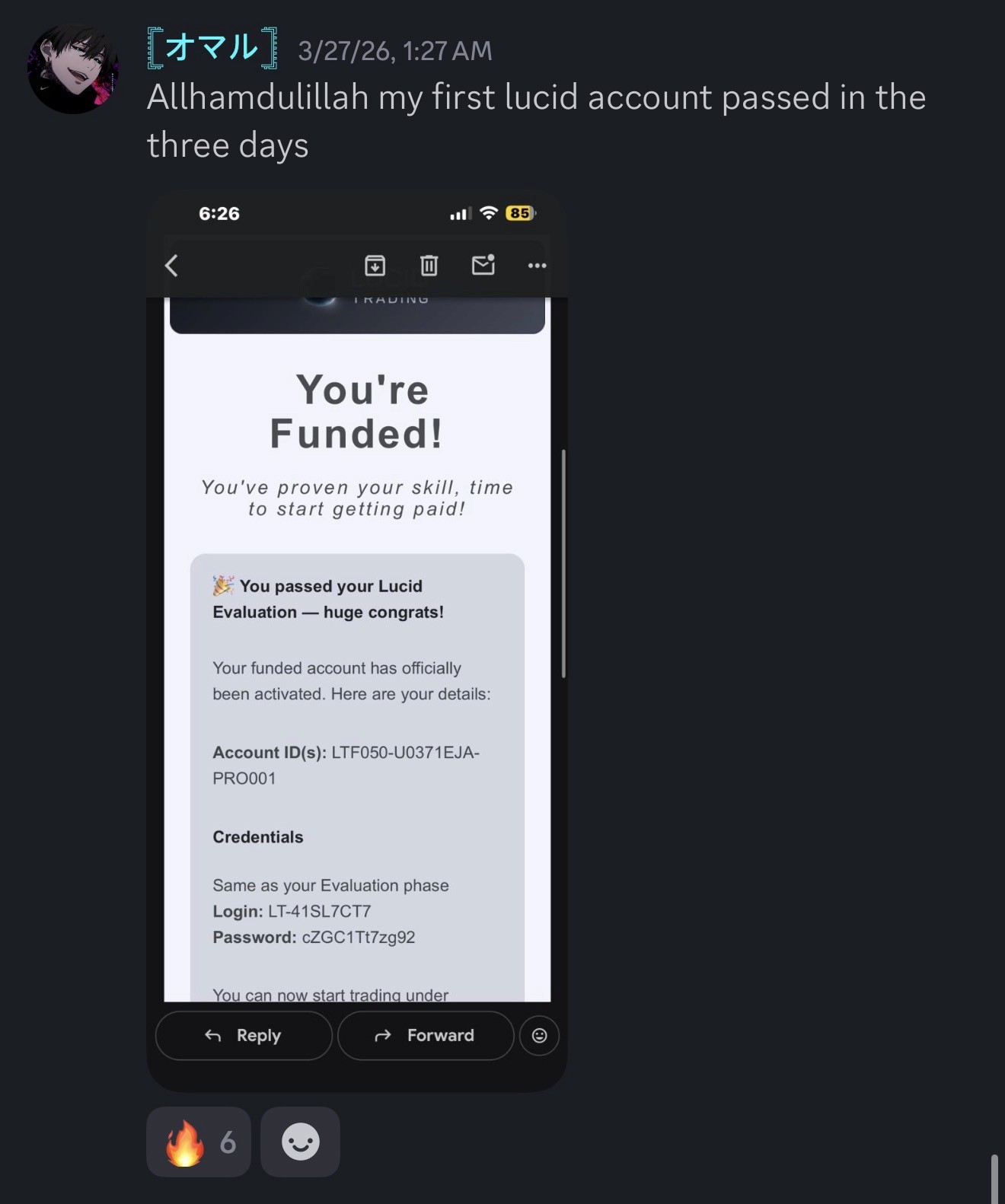Archive the email with the archive icon
Screen dimensions: 1005x1204
(x=375, y=266)
